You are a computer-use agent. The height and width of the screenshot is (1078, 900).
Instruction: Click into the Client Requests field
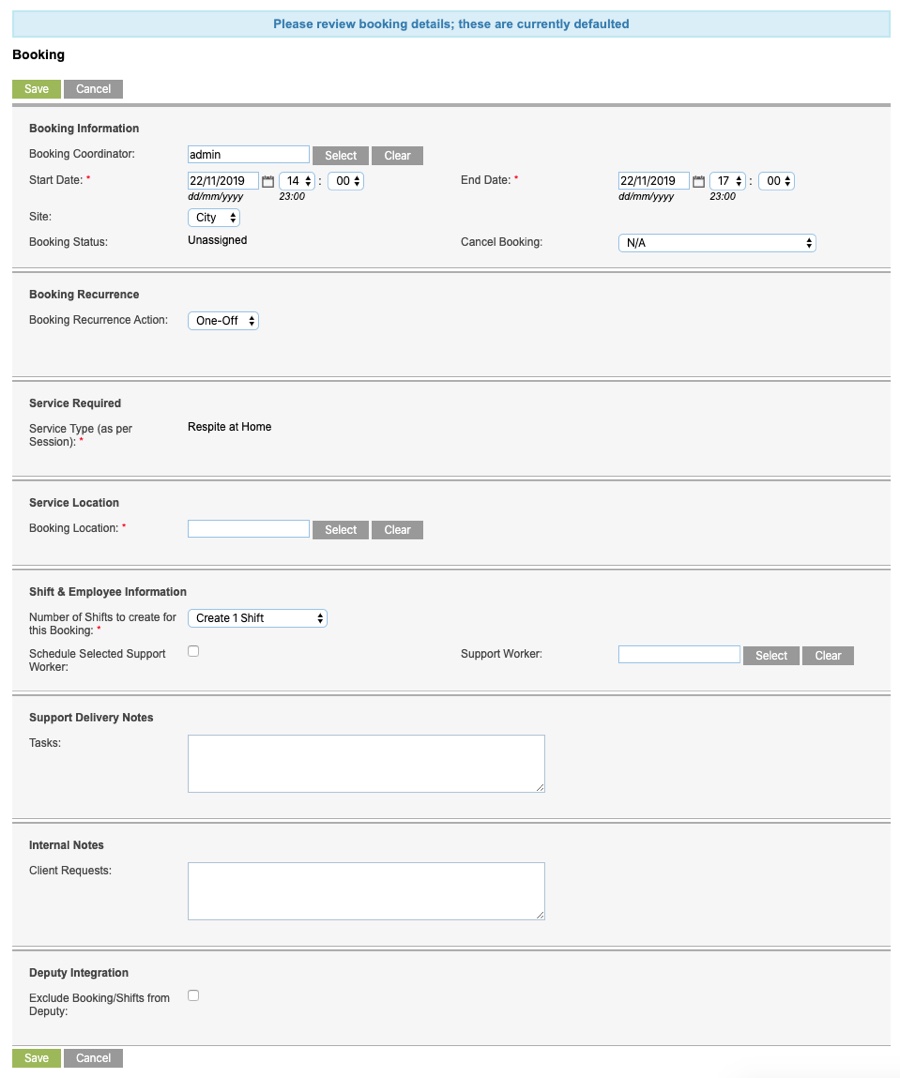click(365, 890)
